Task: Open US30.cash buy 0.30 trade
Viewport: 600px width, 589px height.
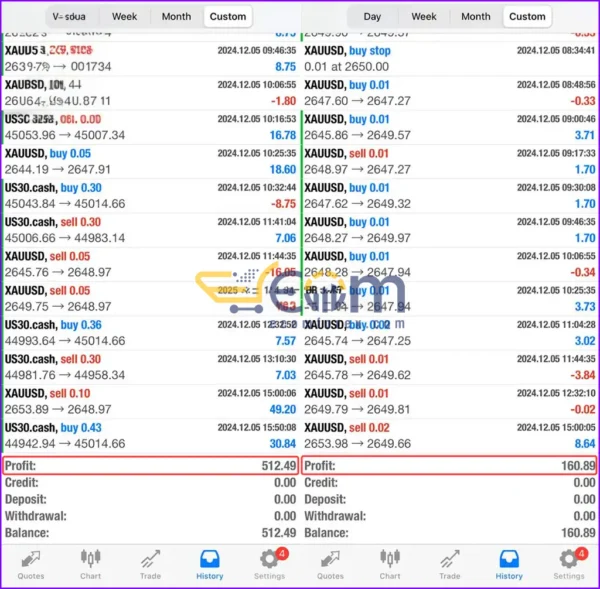Action: pyautogui.click(x=150, y=196)
